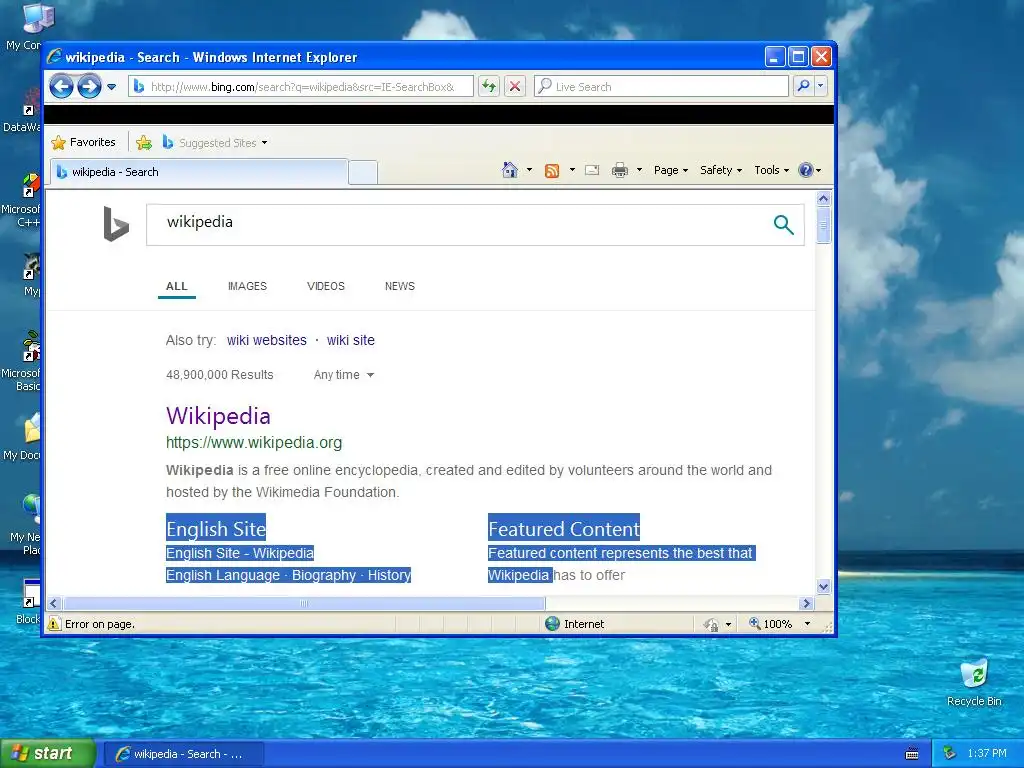
Task: Open the Help question mark menu
Action: coord(809,170)
